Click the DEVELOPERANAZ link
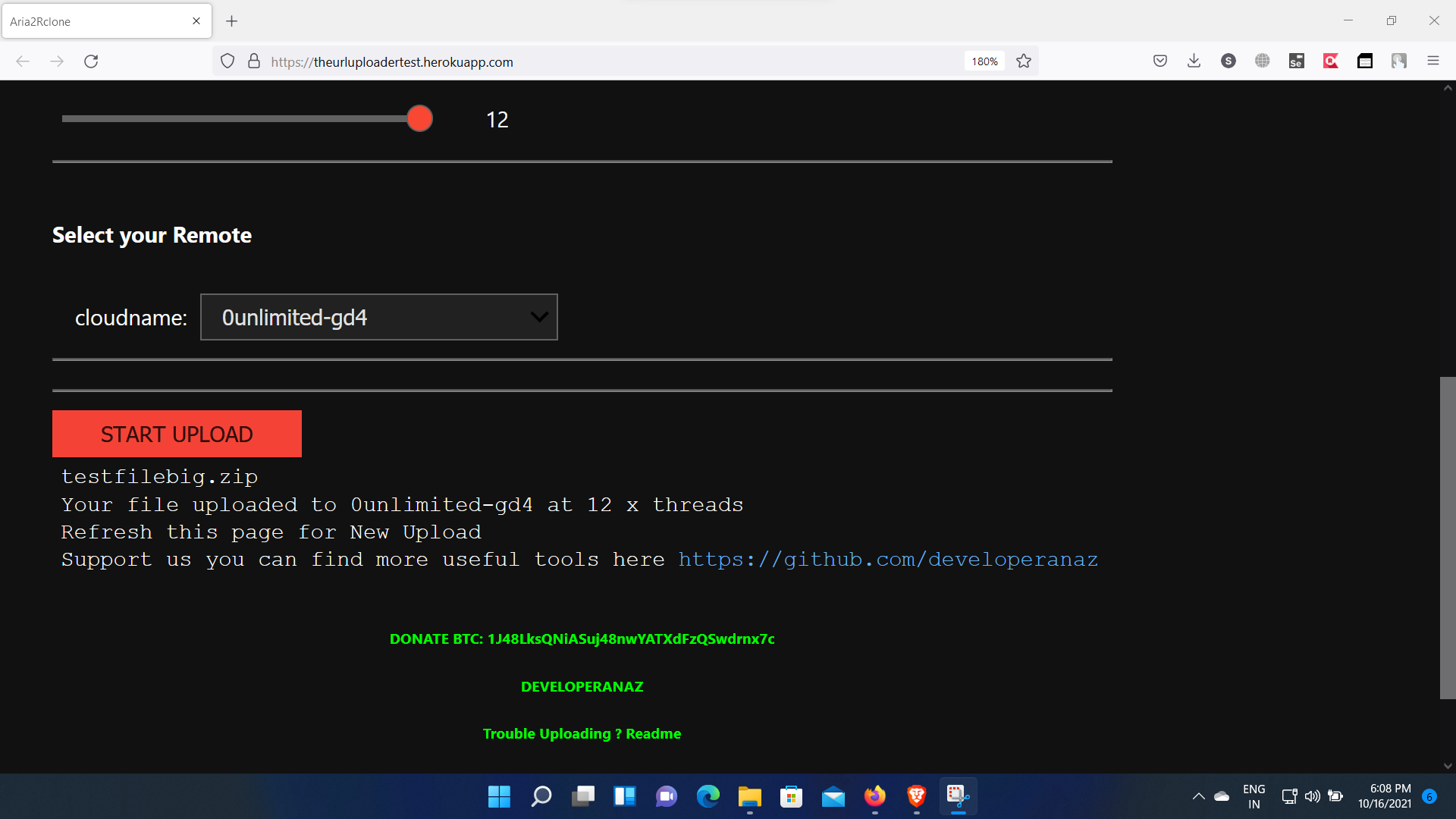1456x819 pixels. pos(582,687)
